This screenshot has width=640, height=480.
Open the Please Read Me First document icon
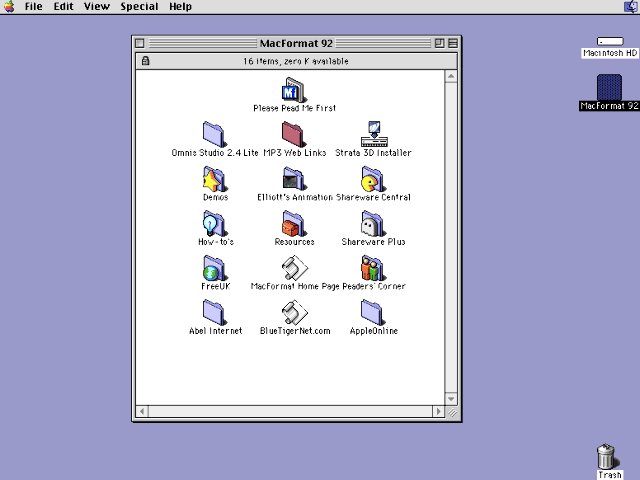[x=293, y=90]
